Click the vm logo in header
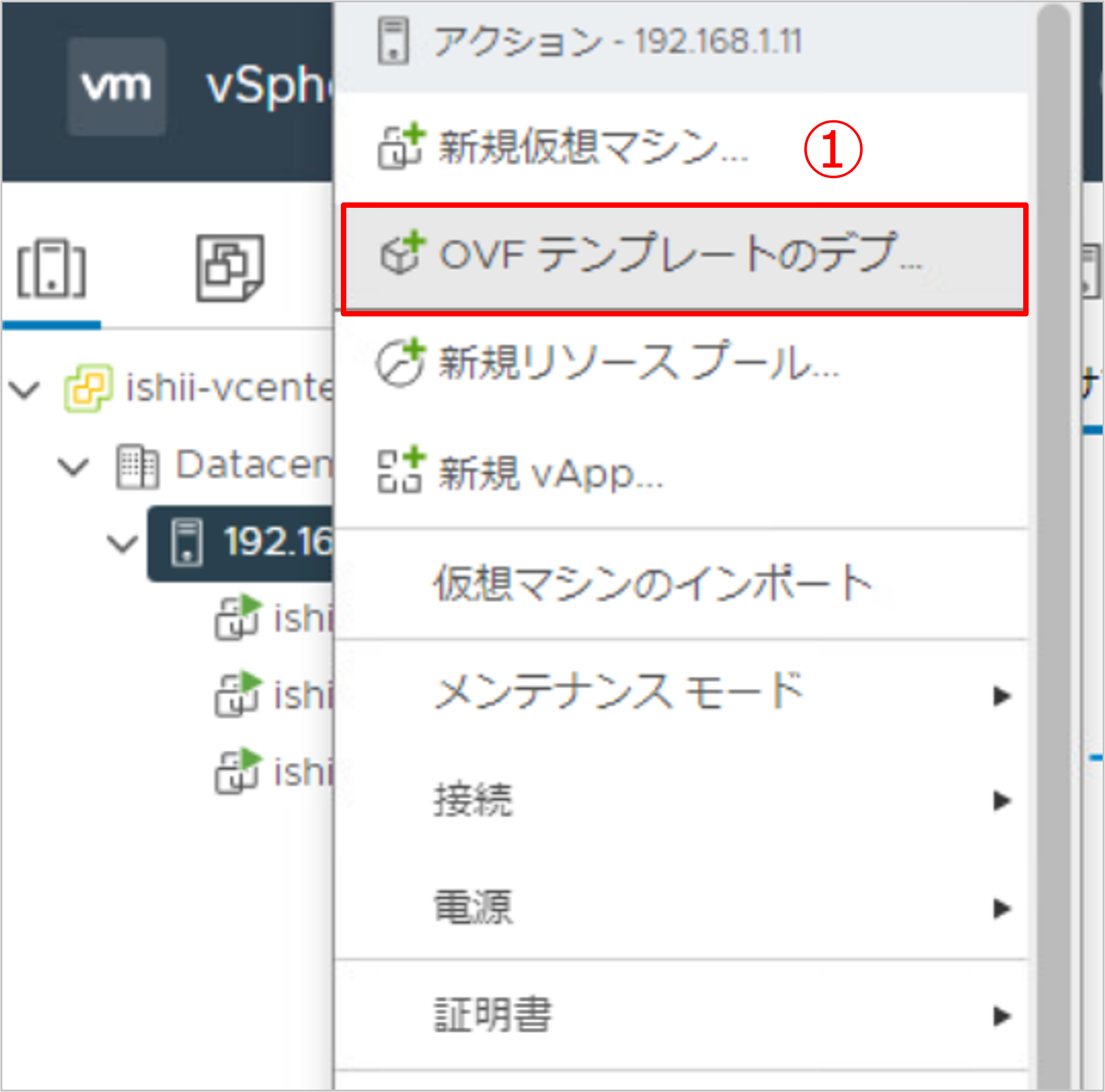 coord(116,87)
